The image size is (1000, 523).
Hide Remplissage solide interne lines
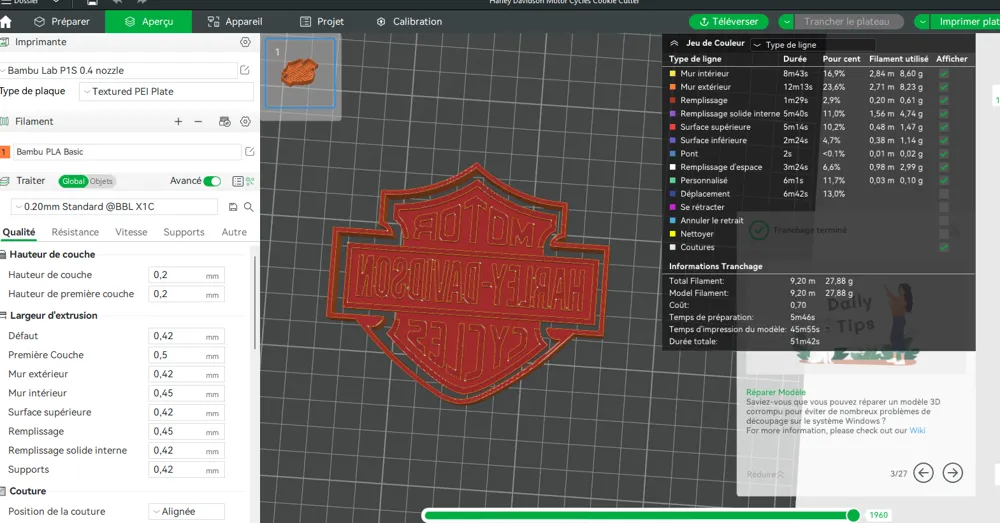(944, 114)
